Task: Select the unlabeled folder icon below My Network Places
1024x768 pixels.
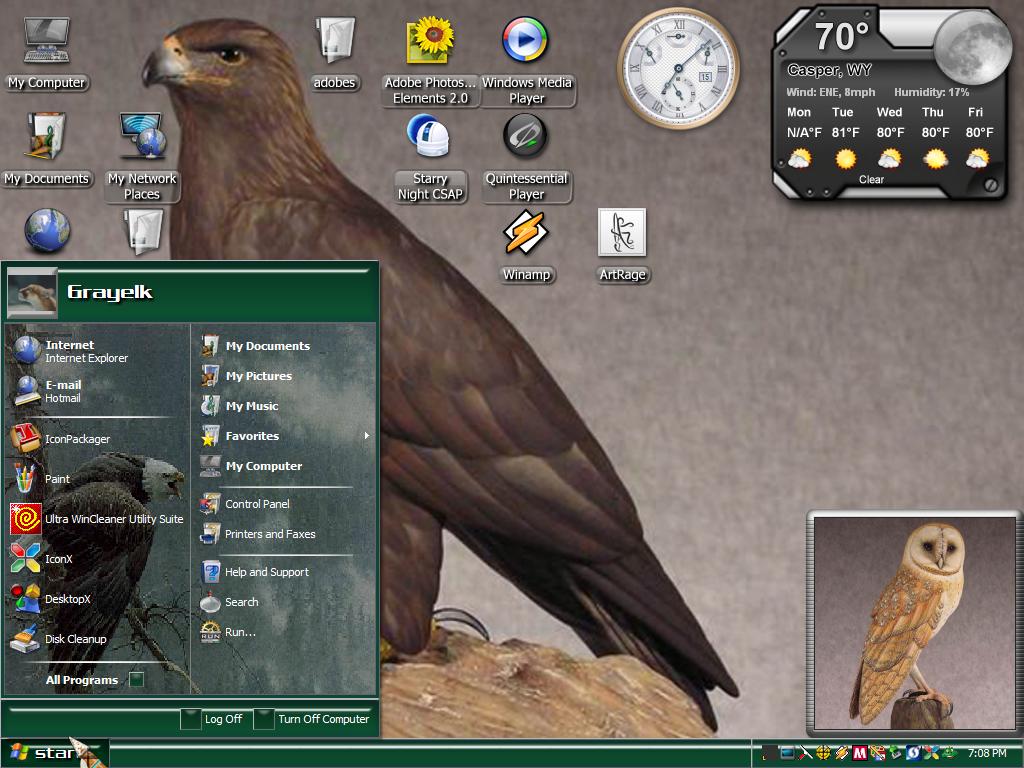Action: [x=142, y=231]
